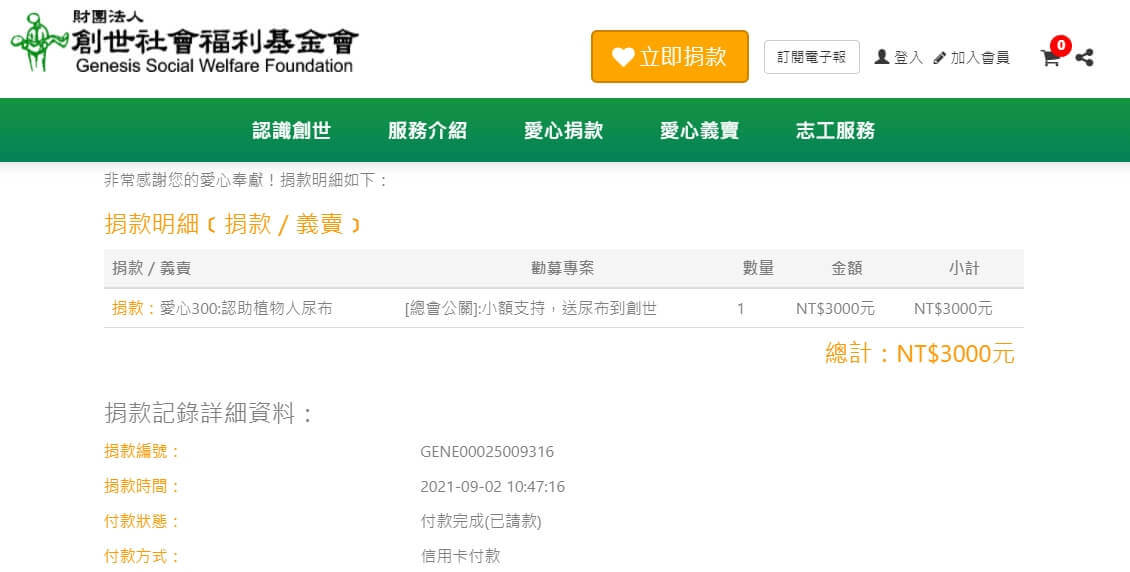Go to 志工服務 menu item
The height and width of the screenshot is (572, 1130).
coord(835,130)
